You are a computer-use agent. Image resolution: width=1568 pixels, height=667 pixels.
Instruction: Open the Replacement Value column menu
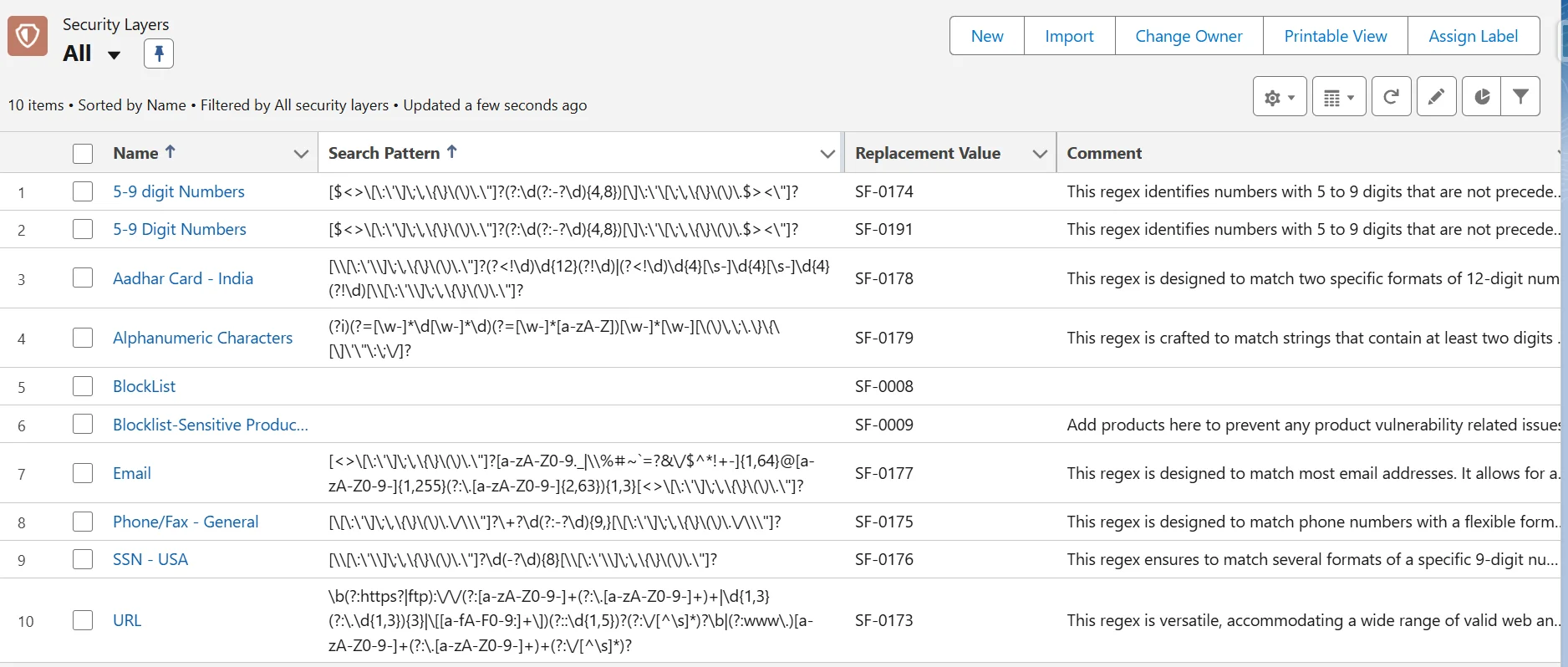(x=1039, y=154)
